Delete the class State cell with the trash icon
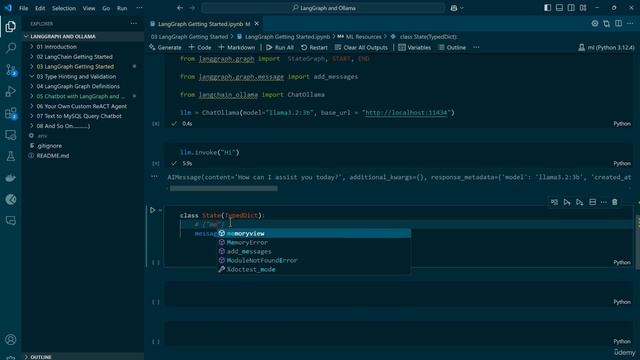This screenshot has width=640, height=360. coord(615,202)
